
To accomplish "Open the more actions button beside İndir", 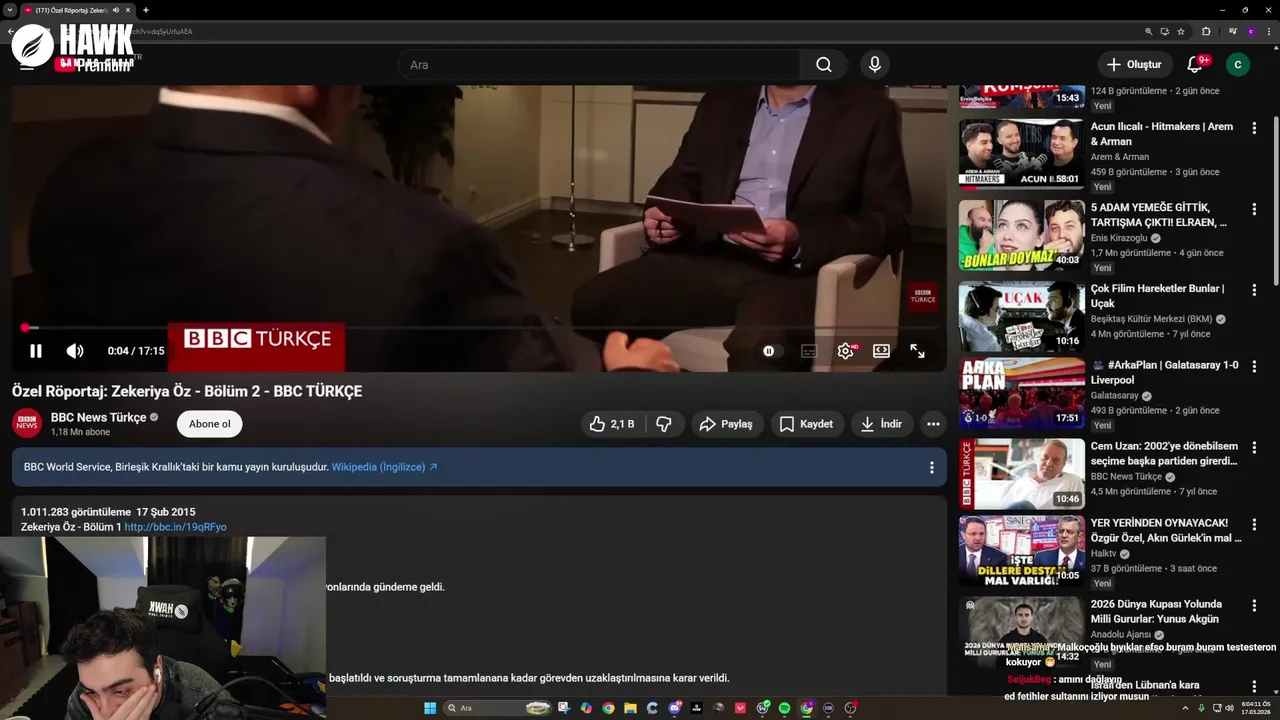I will tap(933, 424).
